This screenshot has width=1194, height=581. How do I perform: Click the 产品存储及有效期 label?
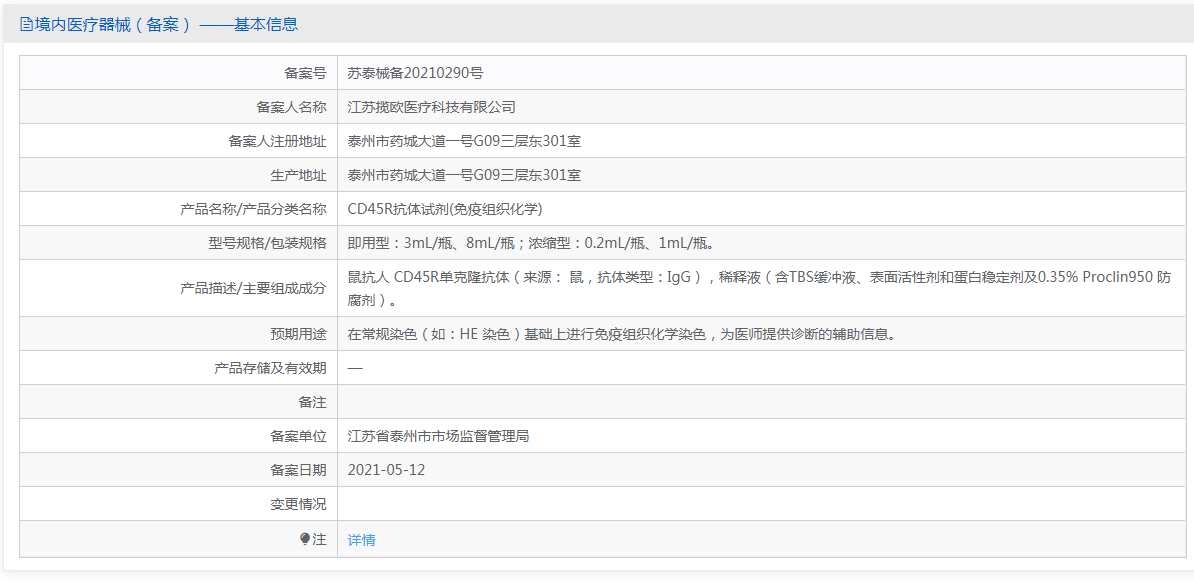point(271,368)
